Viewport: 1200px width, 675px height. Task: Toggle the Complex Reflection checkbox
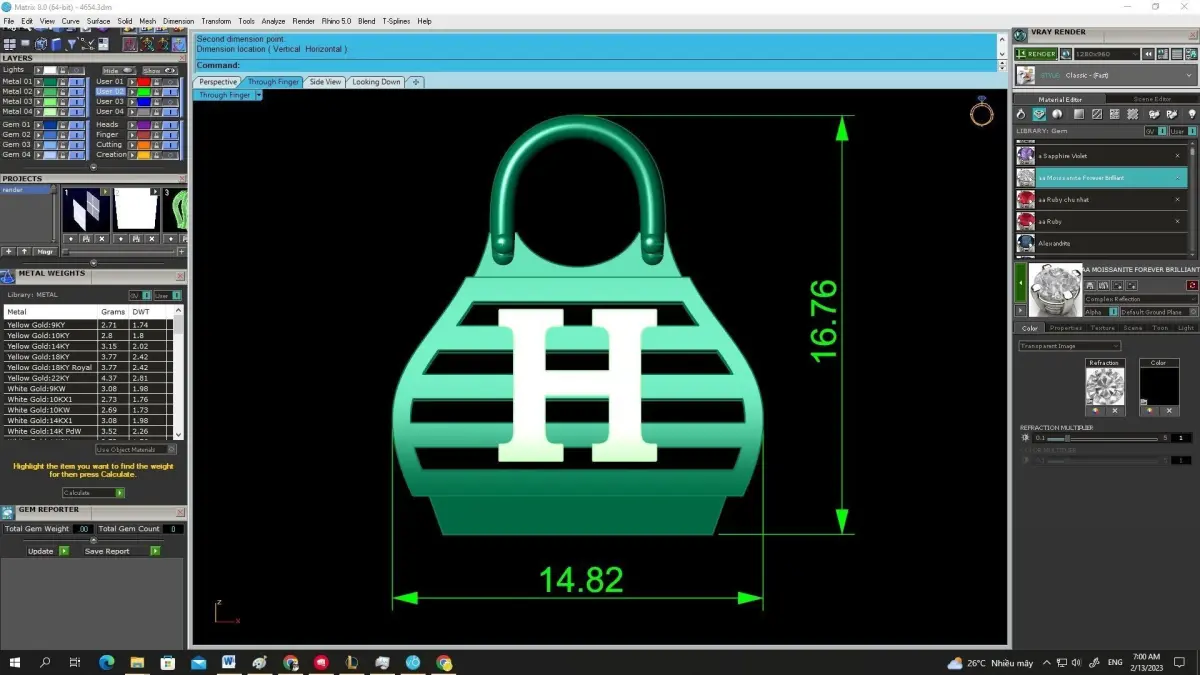[x=1140, y=299]
